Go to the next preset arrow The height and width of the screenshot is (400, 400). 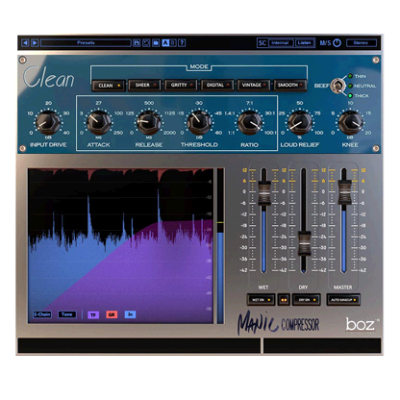point(35,43)
